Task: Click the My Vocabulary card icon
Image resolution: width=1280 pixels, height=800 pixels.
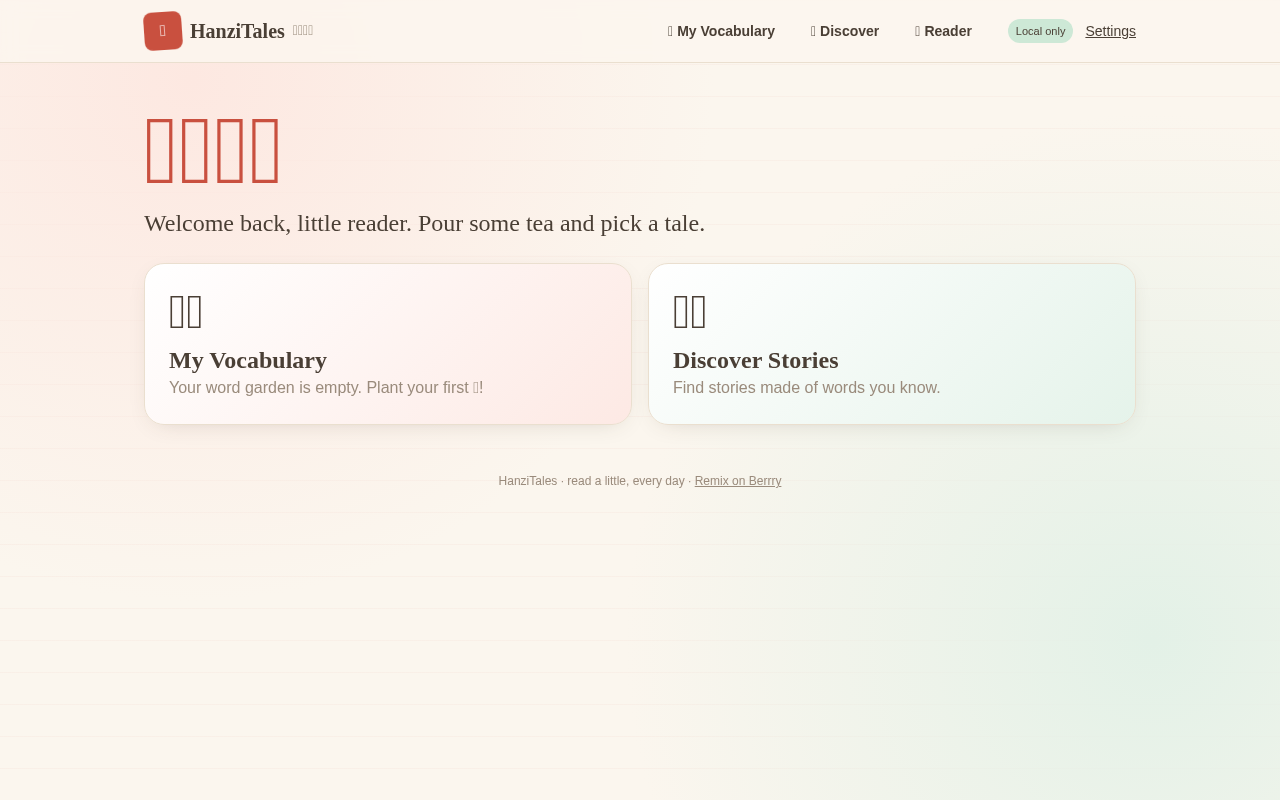Action: pyautogui.click(x=186, y=311)
